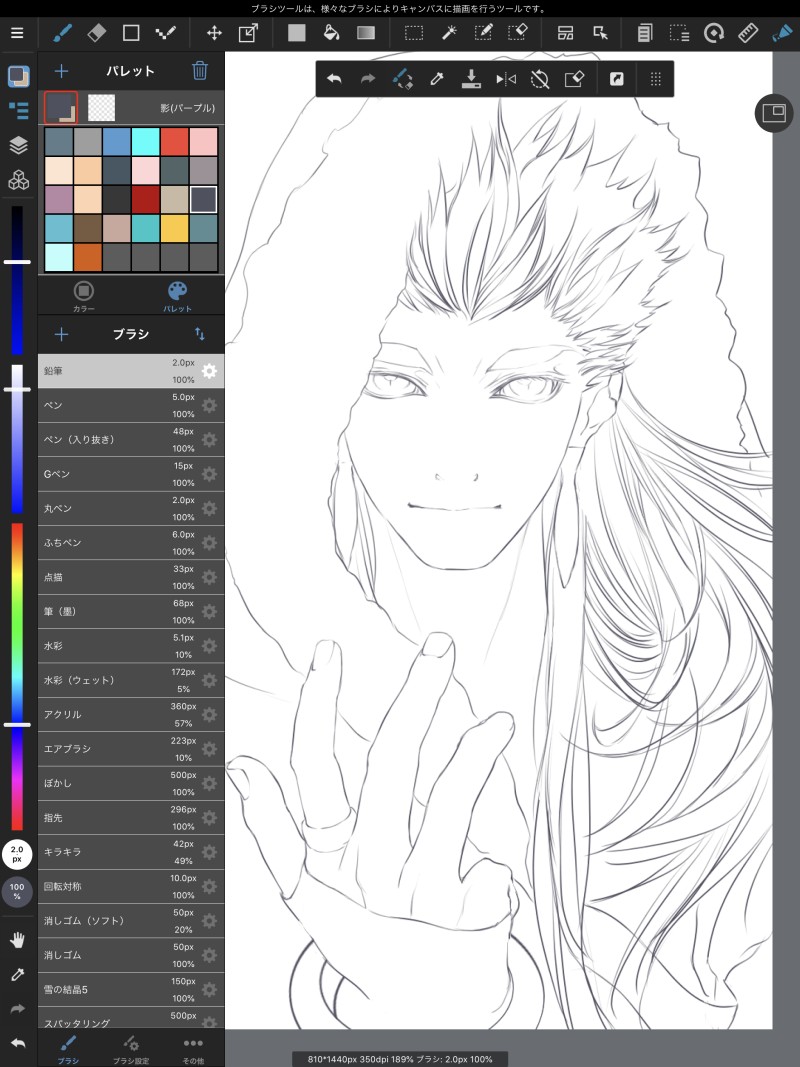Select the Bucket fill tool
800x1067 pixels.
[x=331, y=33]
